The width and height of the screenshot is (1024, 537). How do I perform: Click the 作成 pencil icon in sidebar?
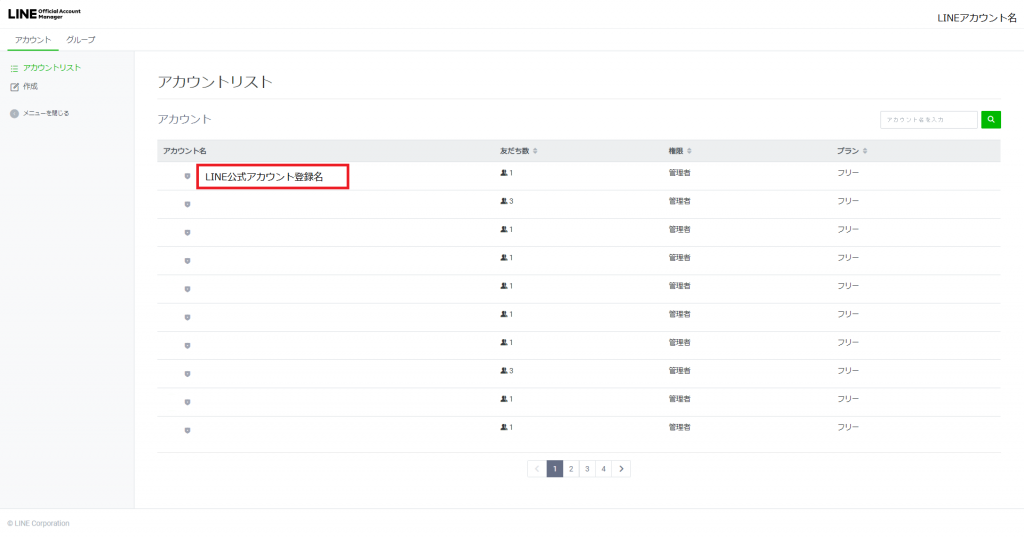pos(14,87)
